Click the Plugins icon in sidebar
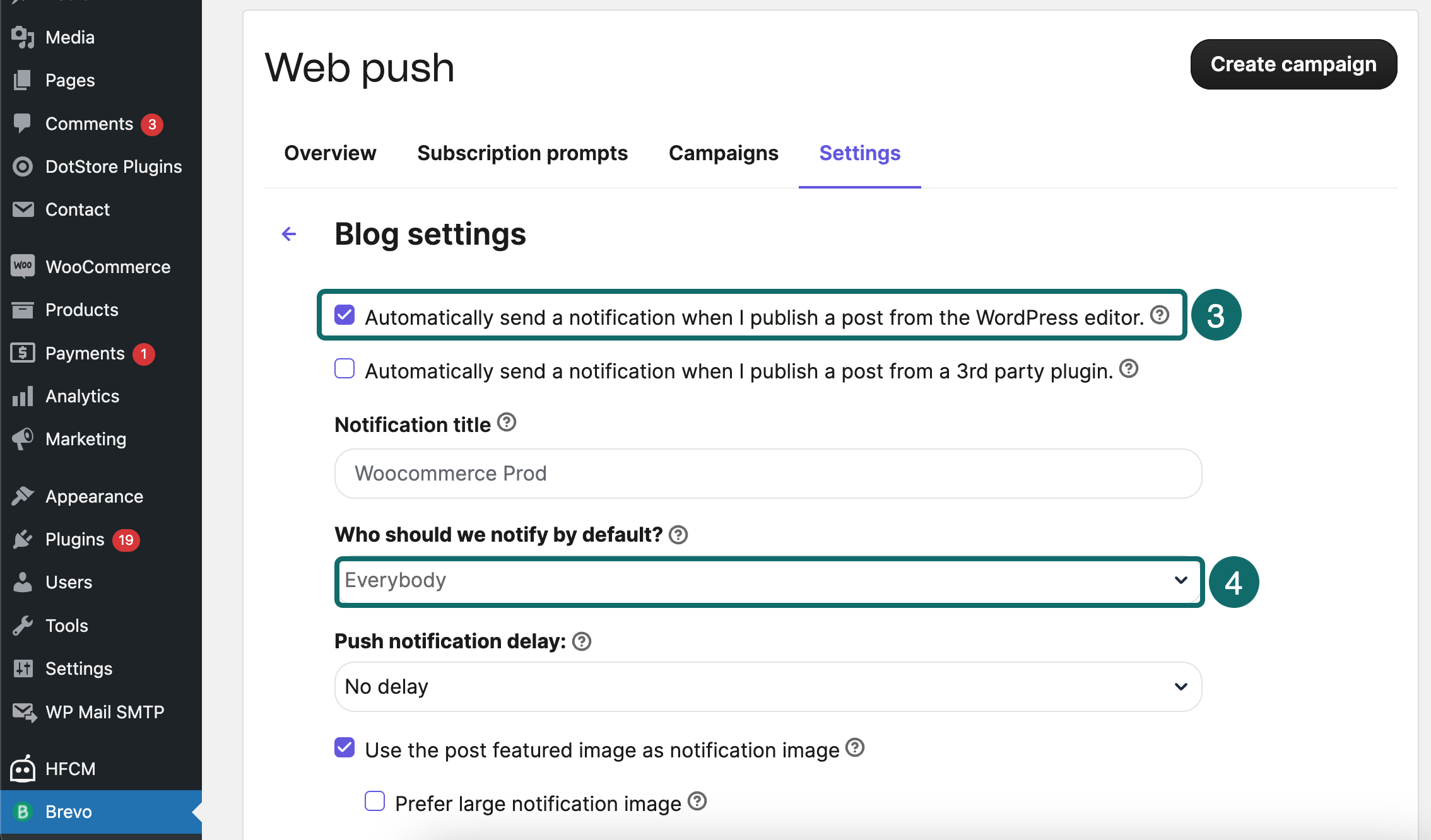 (23, 539)
